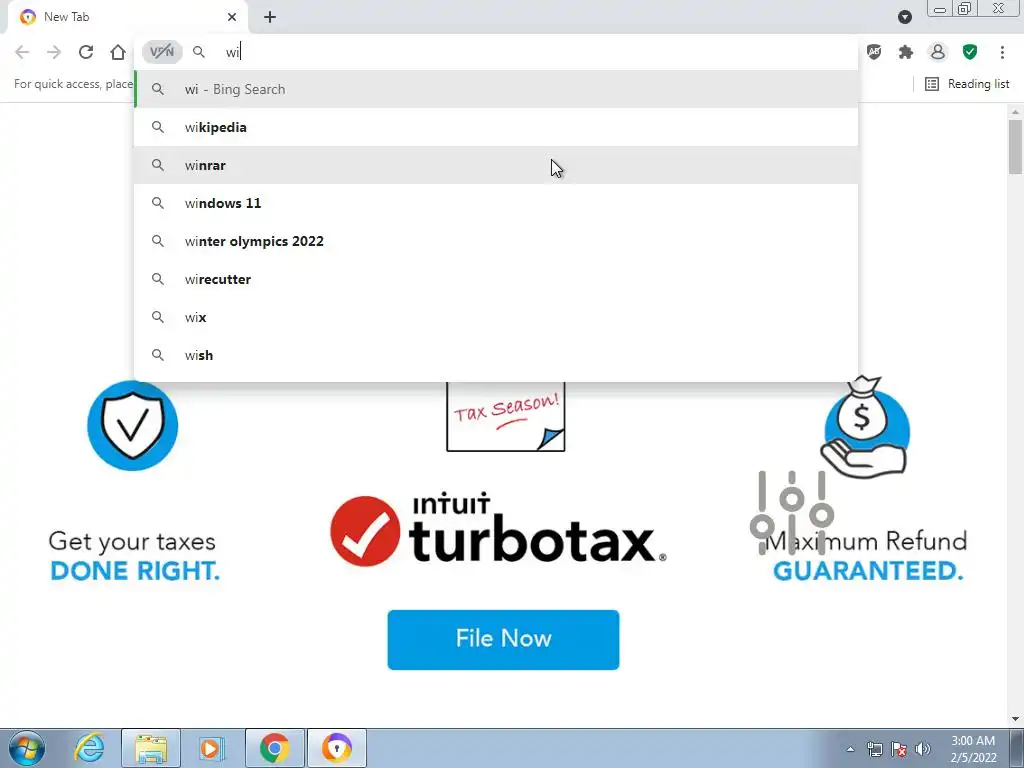Click 'Get your taxes DONE RIGHT' text
The width and height of the screenshot is (1024, 768).
134,556
